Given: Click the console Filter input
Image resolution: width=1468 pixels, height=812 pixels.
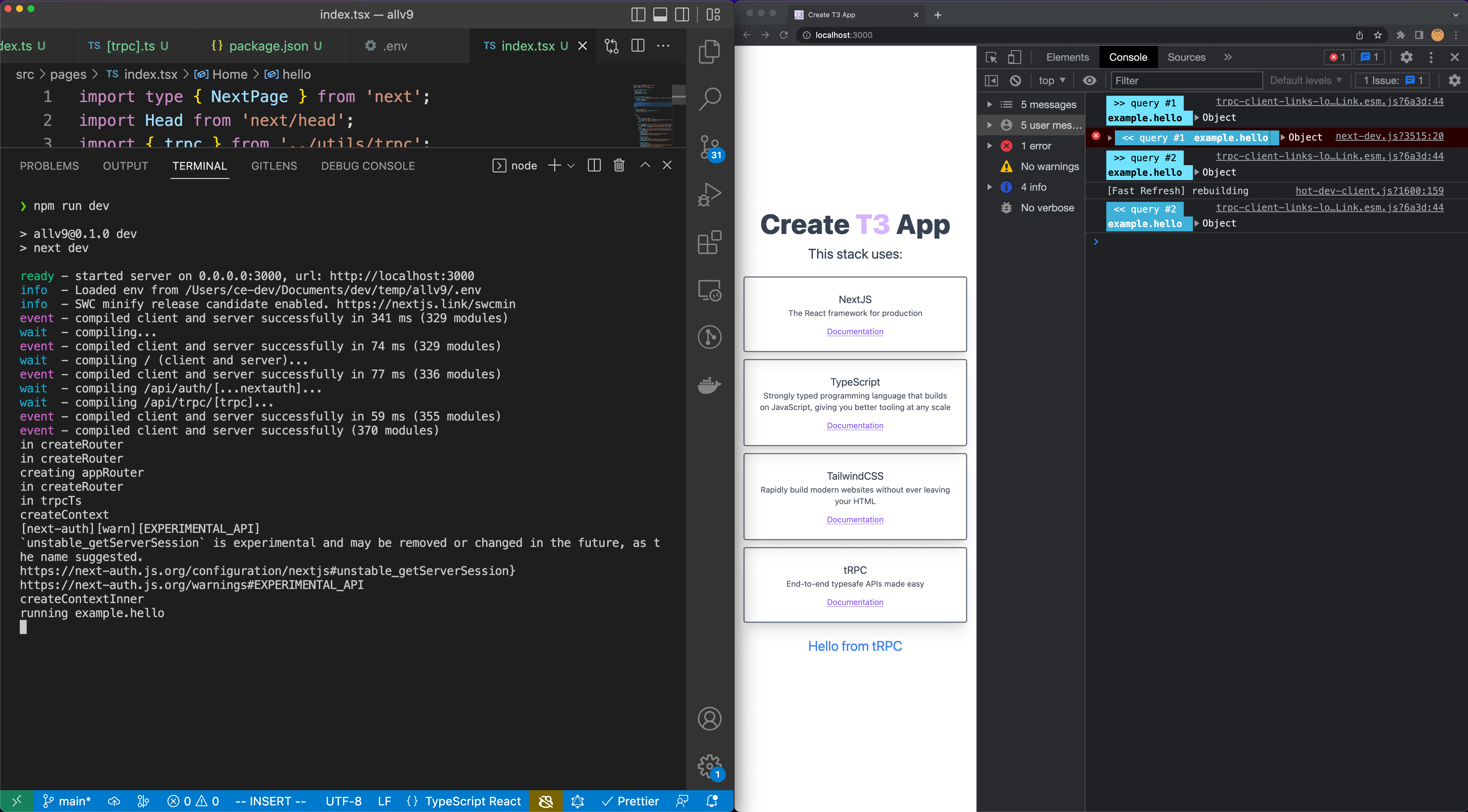Looking at the screenshot, I should pyautogui.click(x=1187, y=81).
